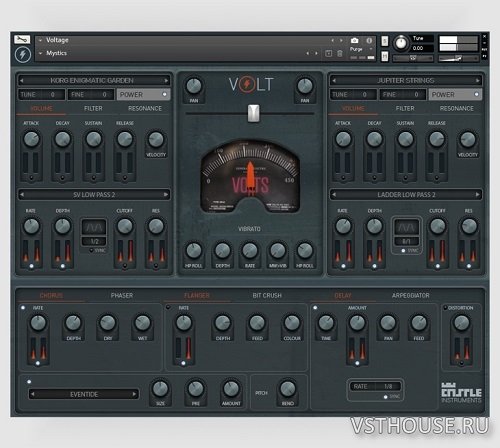Toggle the Flanger effect on/off light

click(x=168, y=307)
